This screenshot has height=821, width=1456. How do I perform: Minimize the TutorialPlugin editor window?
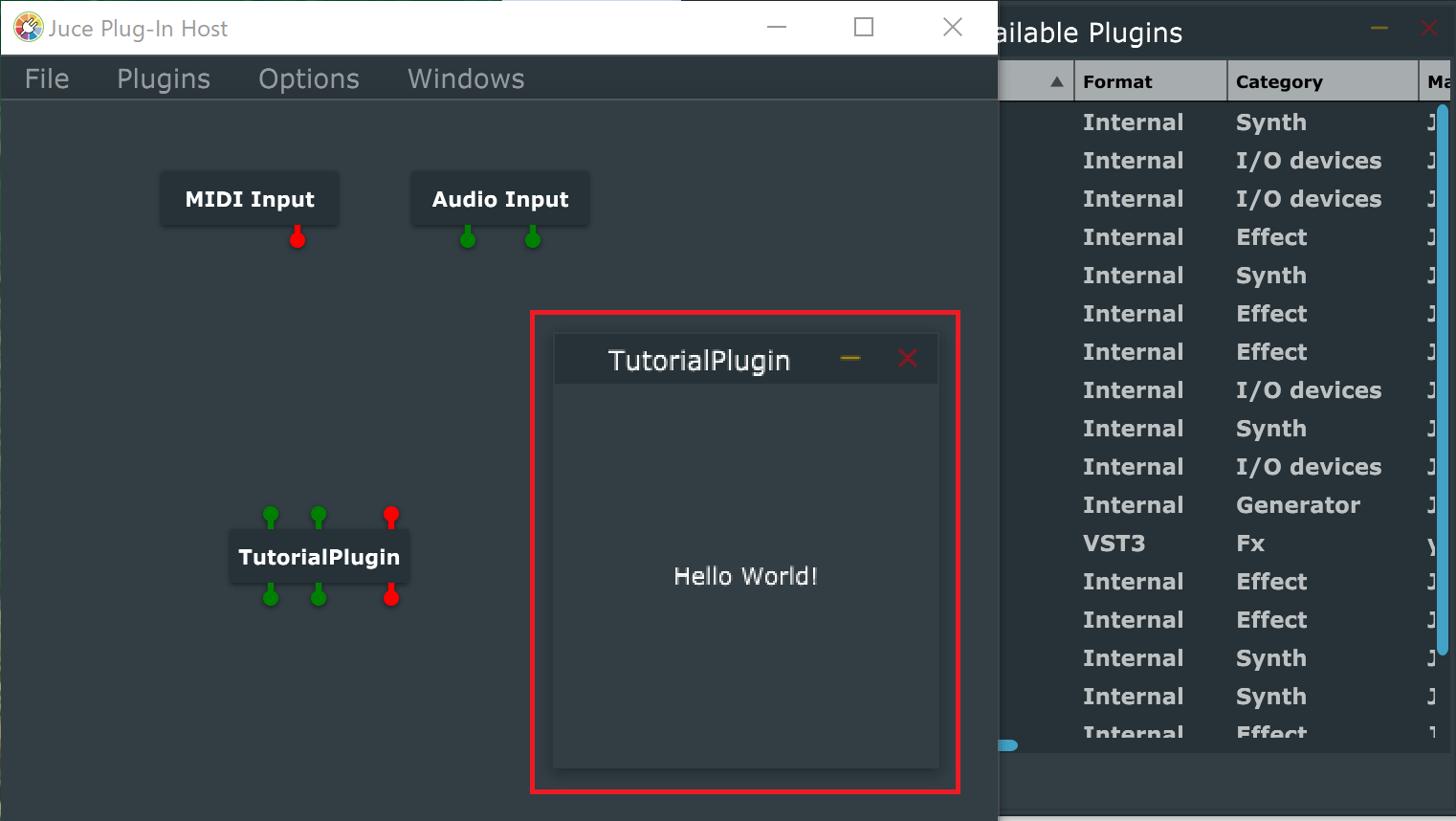850,359
